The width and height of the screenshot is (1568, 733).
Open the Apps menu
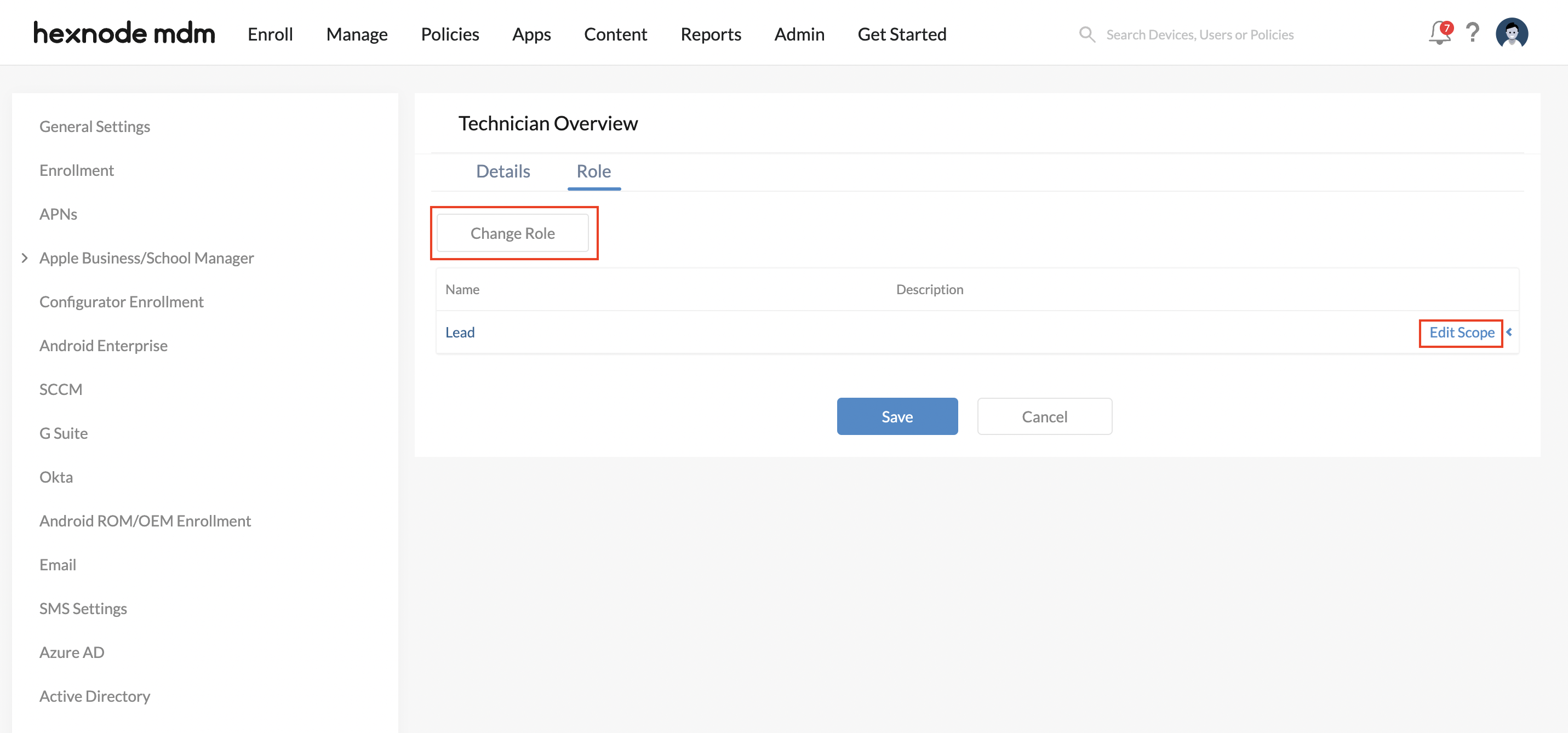click(x=531, y=34)
